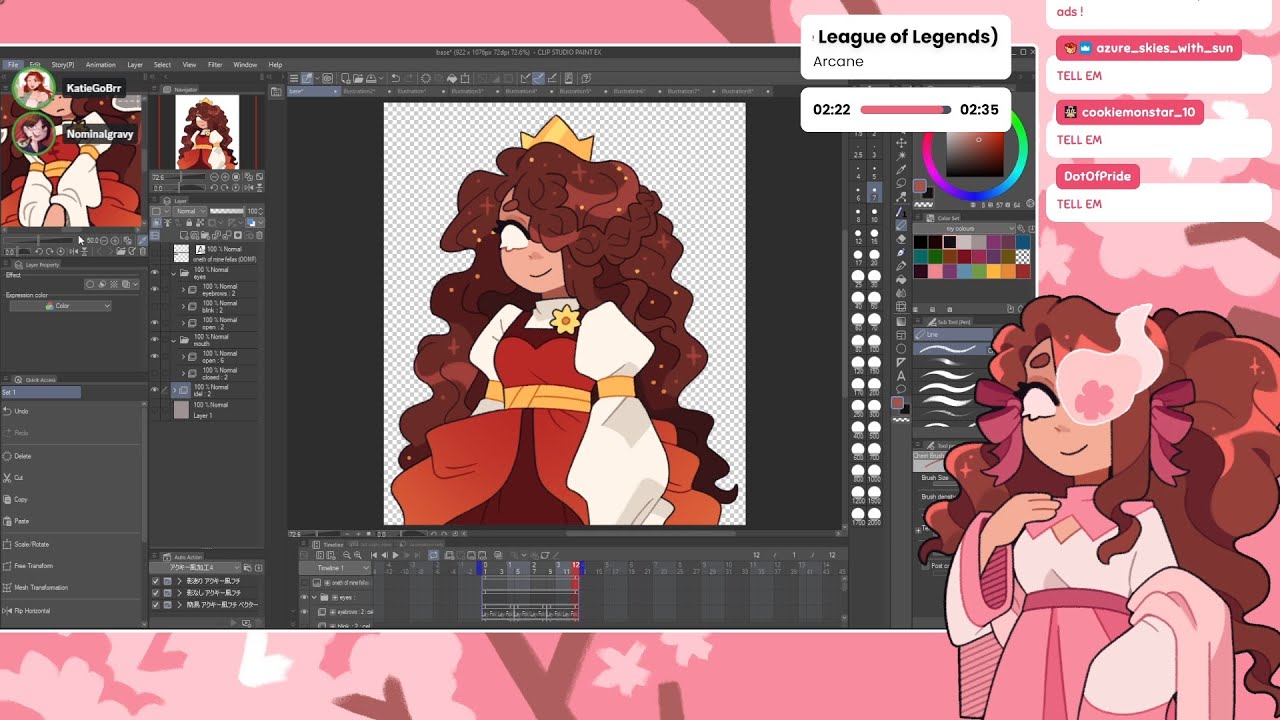Collapse the mouth layer folder
Screen dimensions: 1280x720
tap(174, 340)
